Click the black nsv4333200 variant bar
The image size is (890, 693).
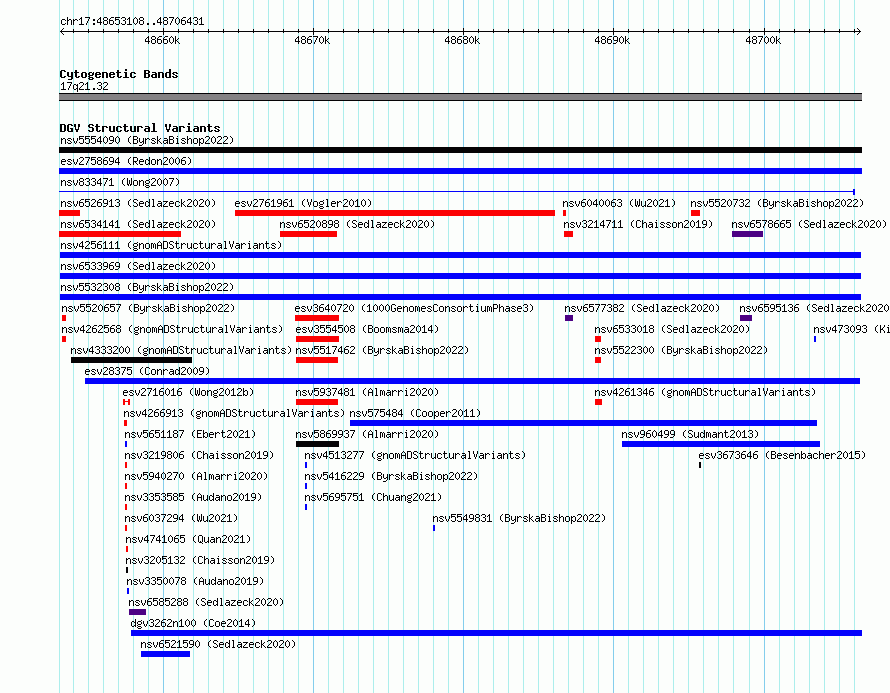[131, 360]
